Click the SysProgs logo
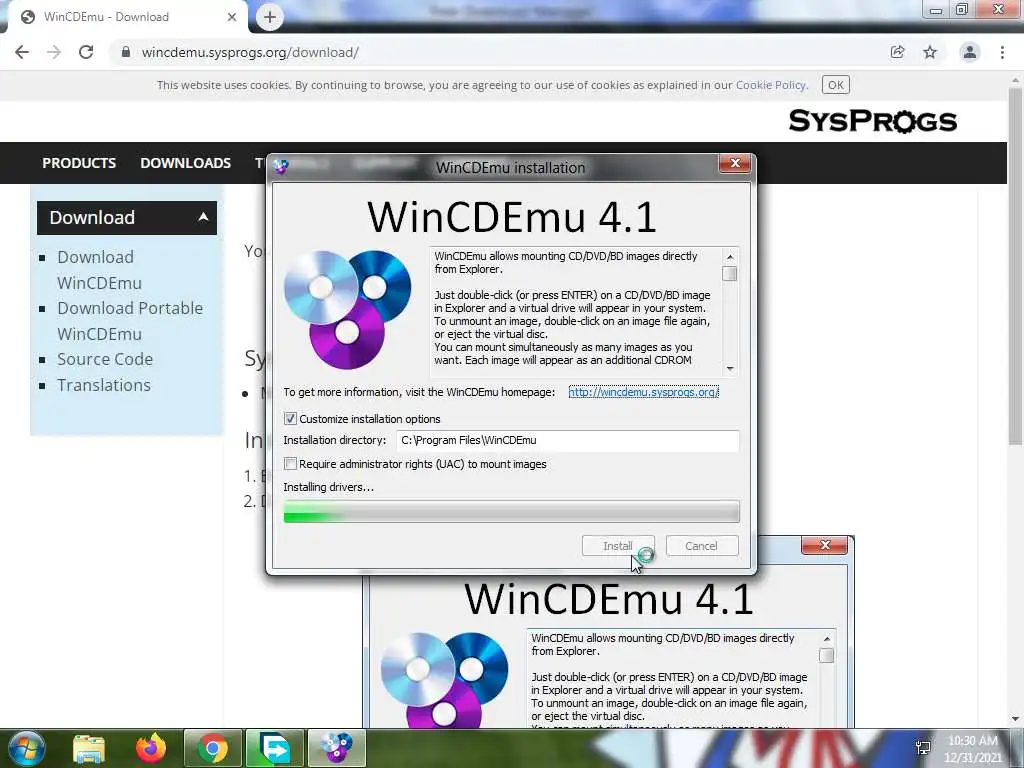The width and height of the screenshot is (1024, 768). (872, 121)
